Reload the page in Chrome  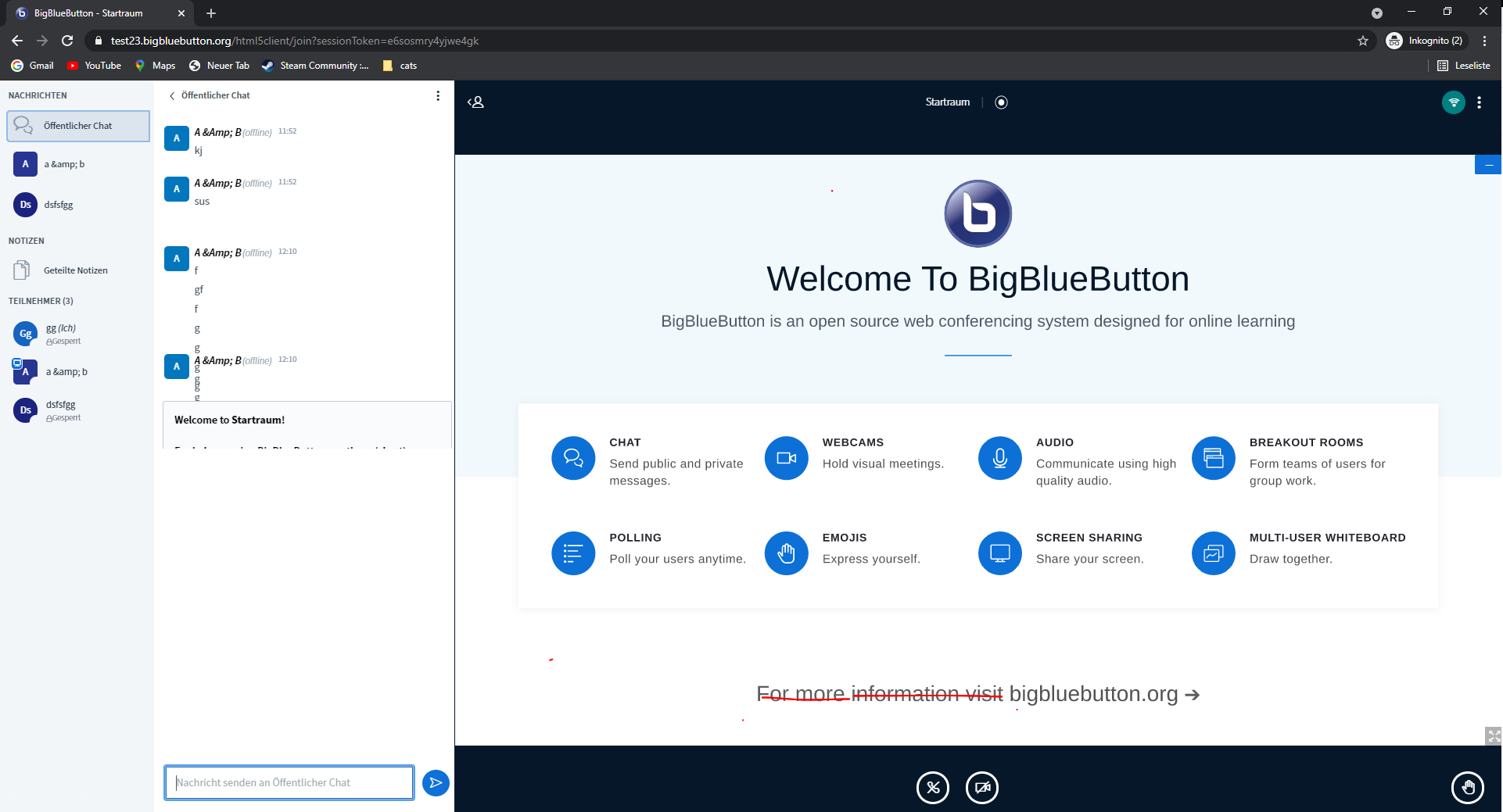(67, 41)
